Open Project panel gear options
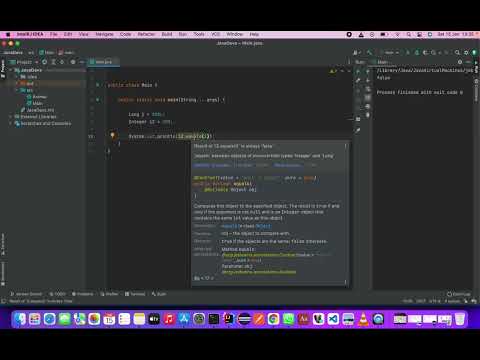The height and width of the screenshot is (360, 480). tap(73, 62)
